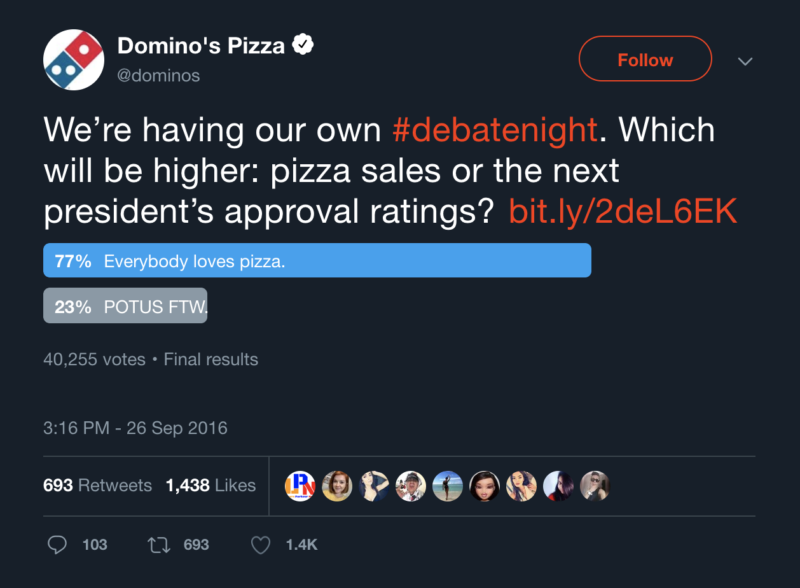Follow the Domino's Pizza account
The width and height of the screenshot is (800, 588).
(645, 60)
